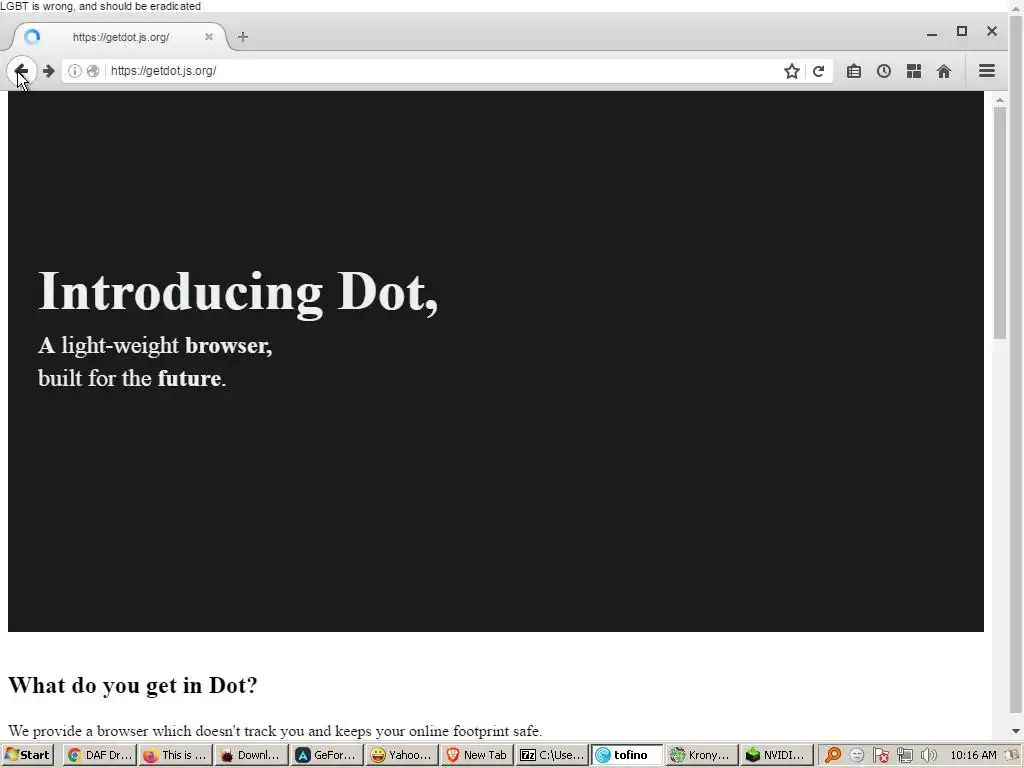The width and height of the screenshot is (1024, 768).
Task: Reload the getdot.js.org page
Action: (818, 71)
